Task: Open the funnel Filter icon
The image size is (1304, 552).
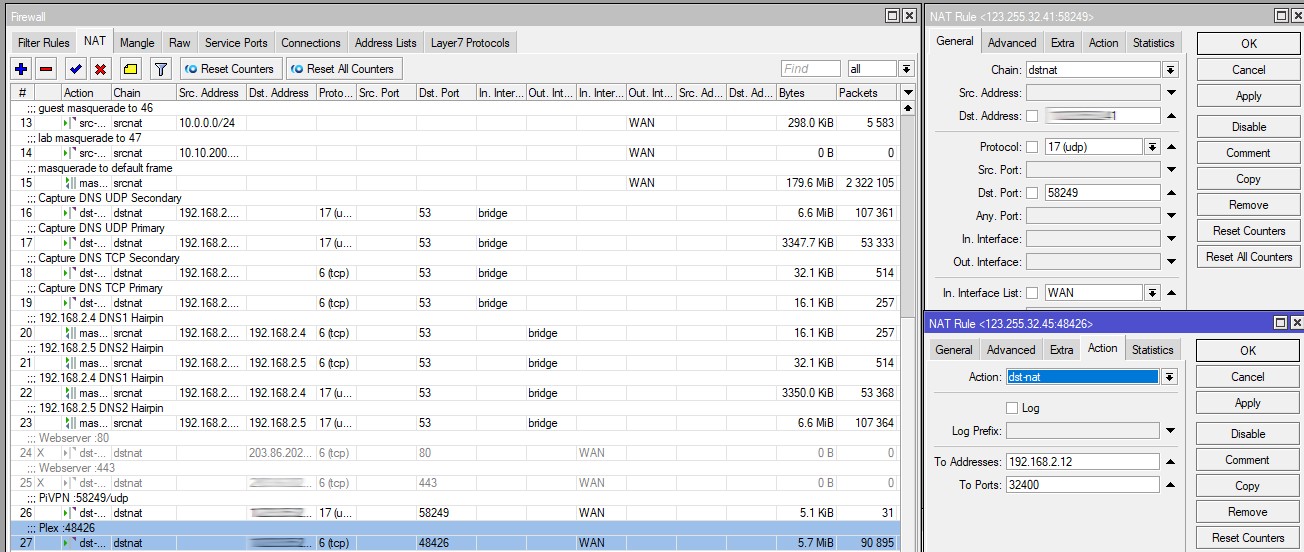Action: 160,69
